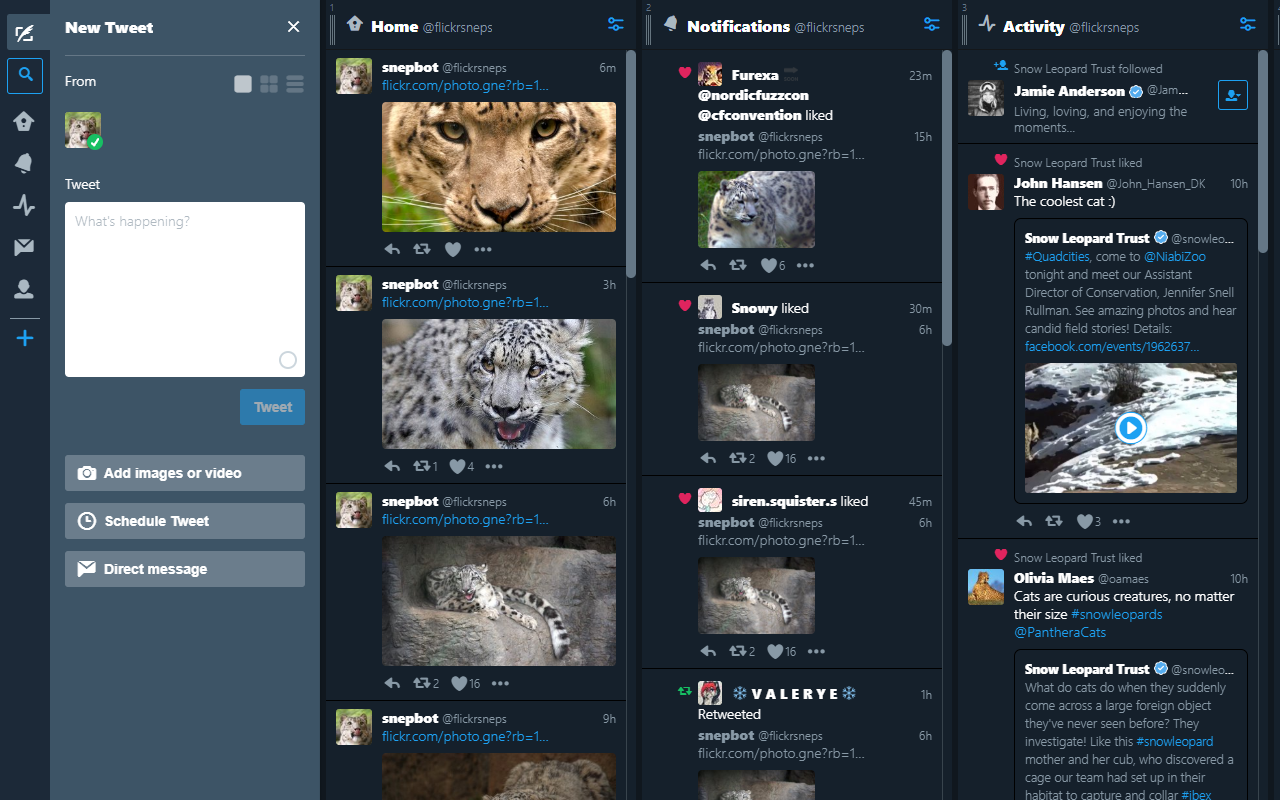Image resolution: width=1280 pixels, height=800 pixels.
Task: Play the Snow Leopard Trust video
Action: 1130,427
